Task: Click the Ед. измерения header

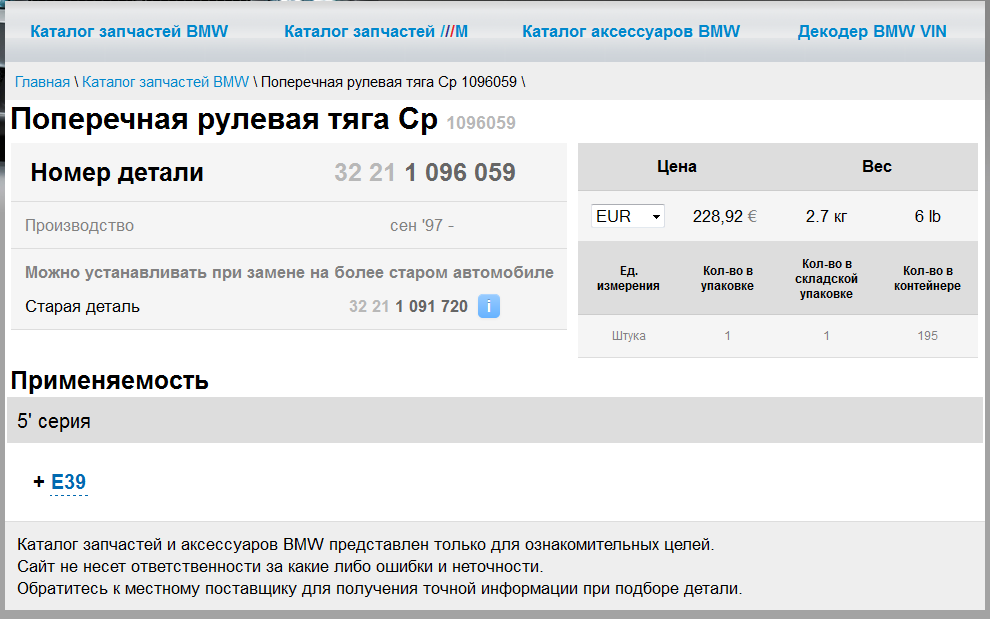Action: tap(628, 279)
